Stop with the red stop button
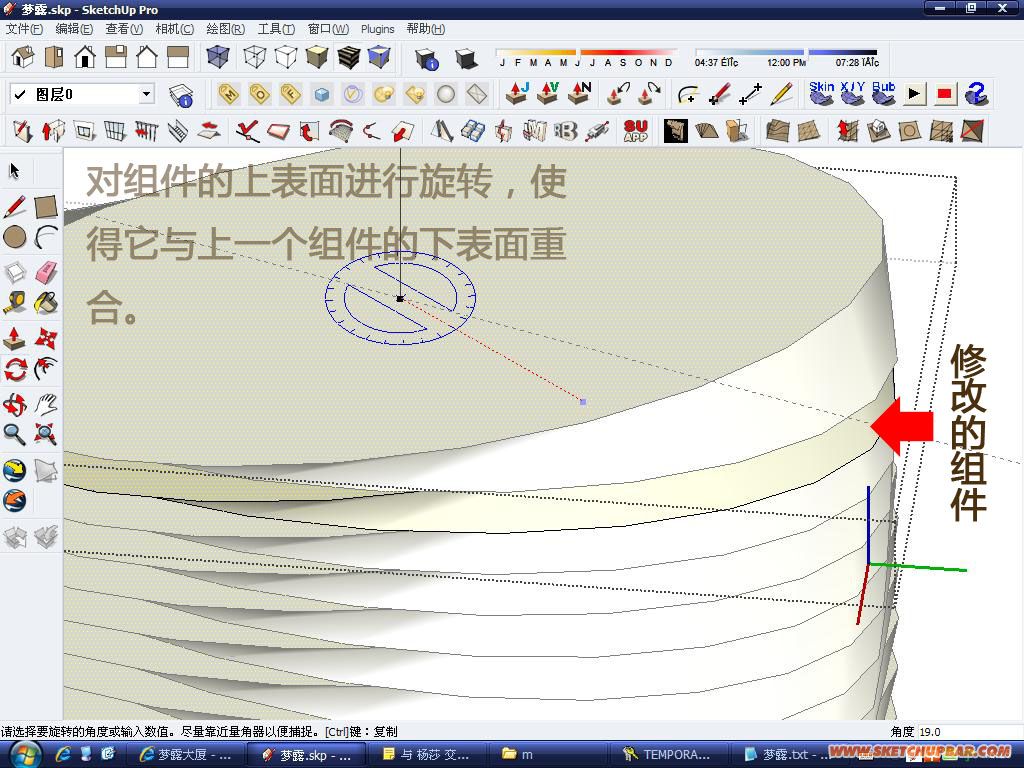This screenshot has width=1024, height=768. point(944,94)
